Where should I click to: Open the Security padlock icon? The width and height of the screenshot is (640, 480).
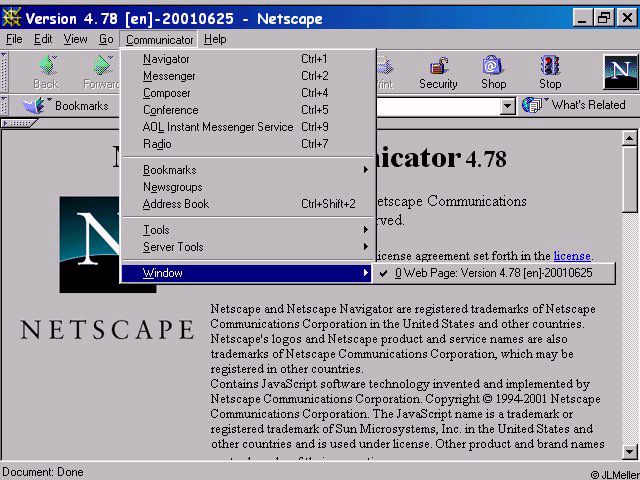click(x=438, y=65)
